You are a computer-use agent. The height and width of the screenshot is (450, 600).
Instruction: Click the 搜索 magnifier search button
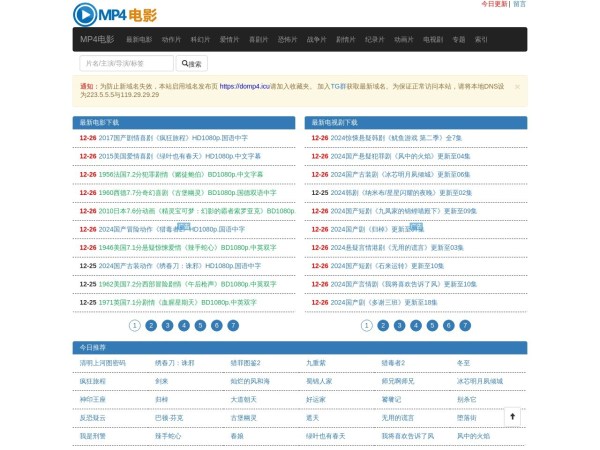tap(190, 63)
